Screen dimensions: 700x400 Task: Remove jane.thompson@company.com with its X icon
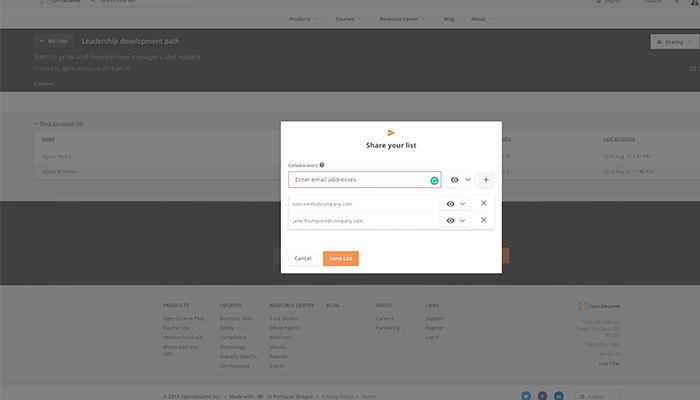(x=483, y=220)
